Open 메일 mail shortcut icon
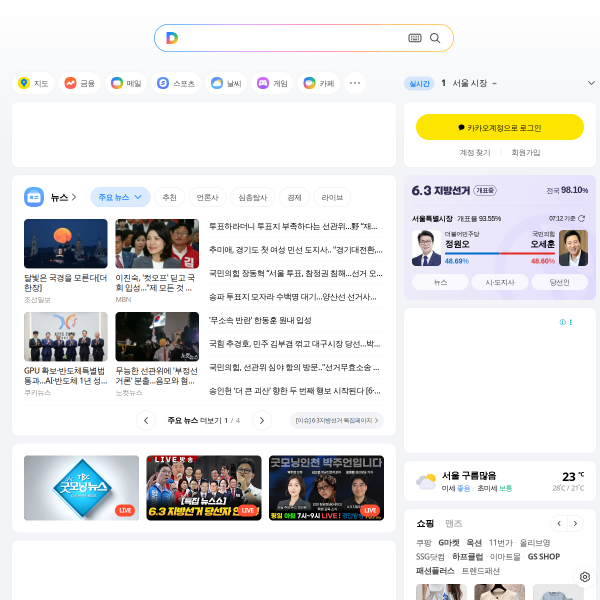This screenshot has width=600, height=600. click(117, 83)
